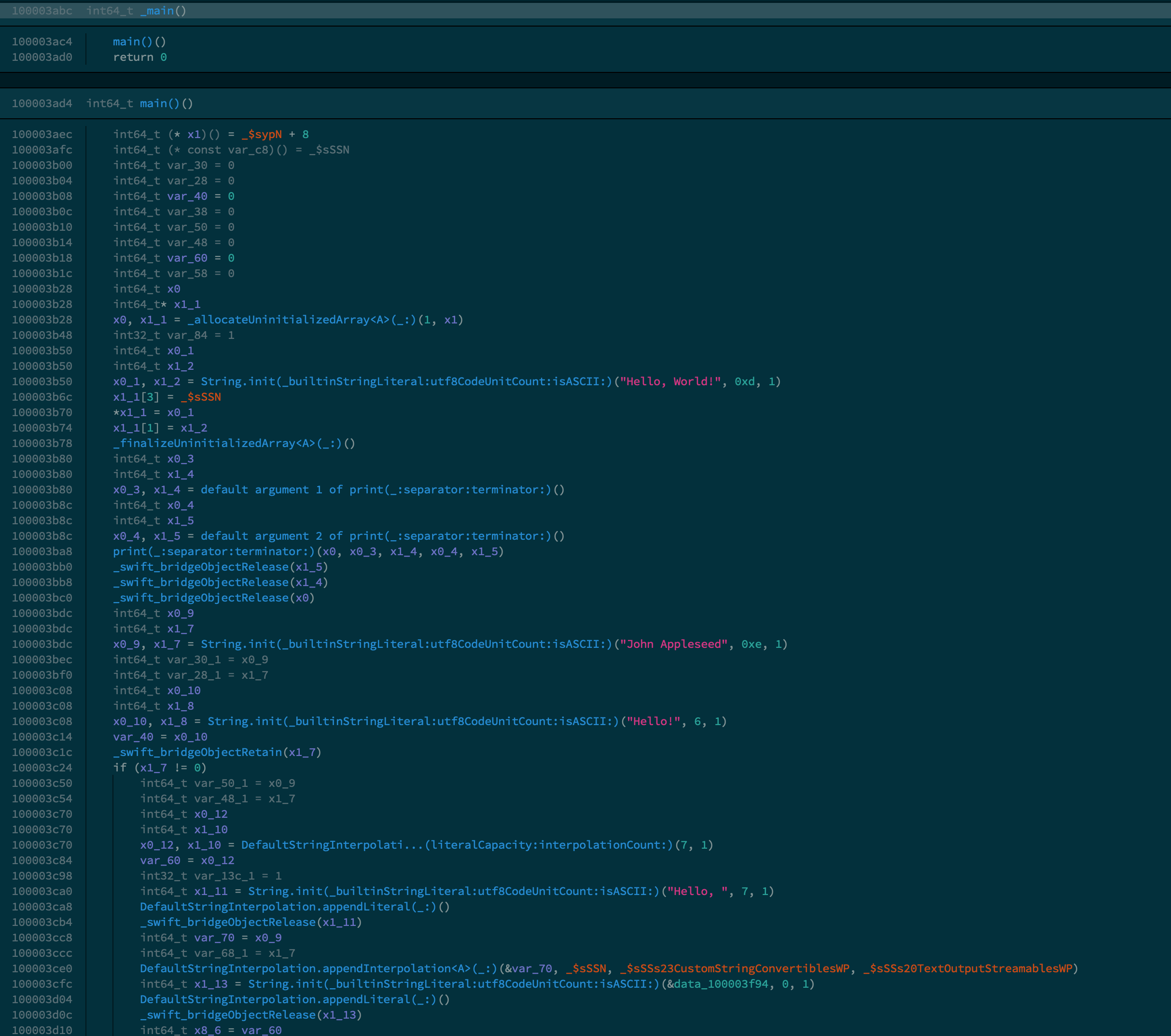Select the return keyword at 100003ad0
1171x1036 pixels.
point(133,57)
